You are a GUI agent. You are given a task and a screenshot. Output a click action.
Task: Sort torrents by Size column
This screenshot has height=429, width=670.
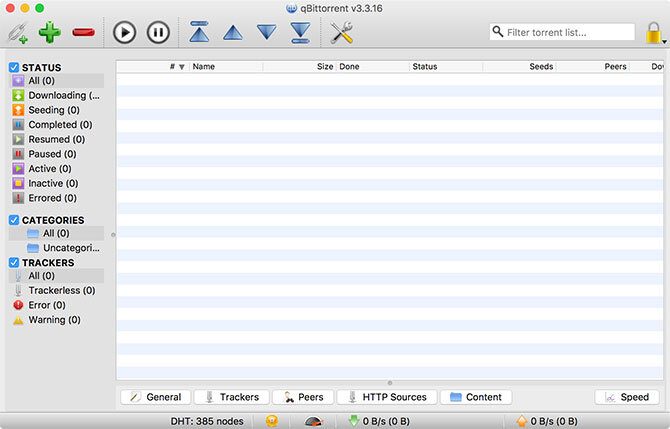point(300,67)
